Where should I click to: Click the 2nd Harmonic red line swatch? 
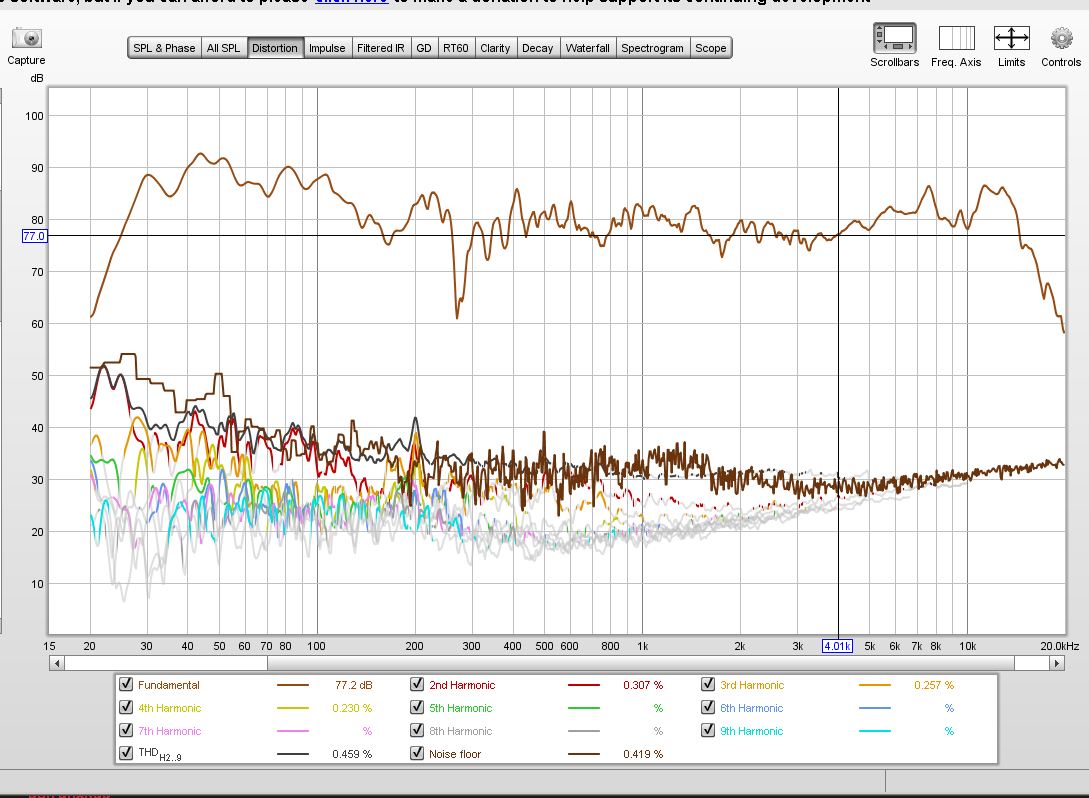coord(583,685)
